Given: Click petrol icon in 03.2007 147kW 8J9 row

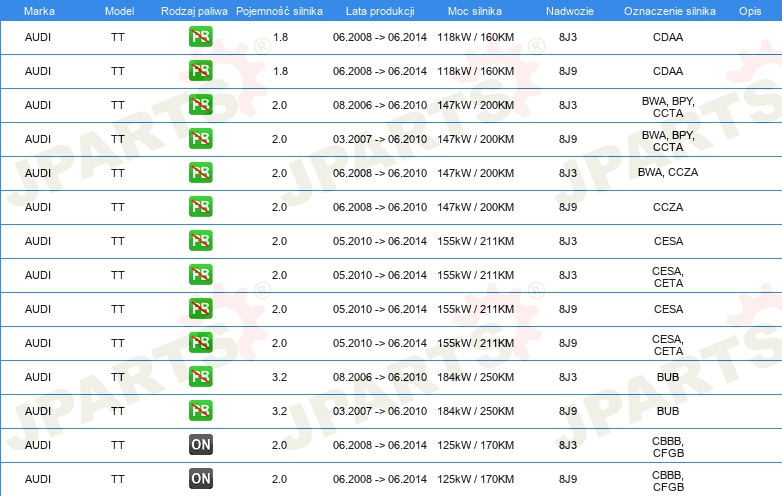Looking at the screenshot, I should pyautogui.click(x=200, y=139).
